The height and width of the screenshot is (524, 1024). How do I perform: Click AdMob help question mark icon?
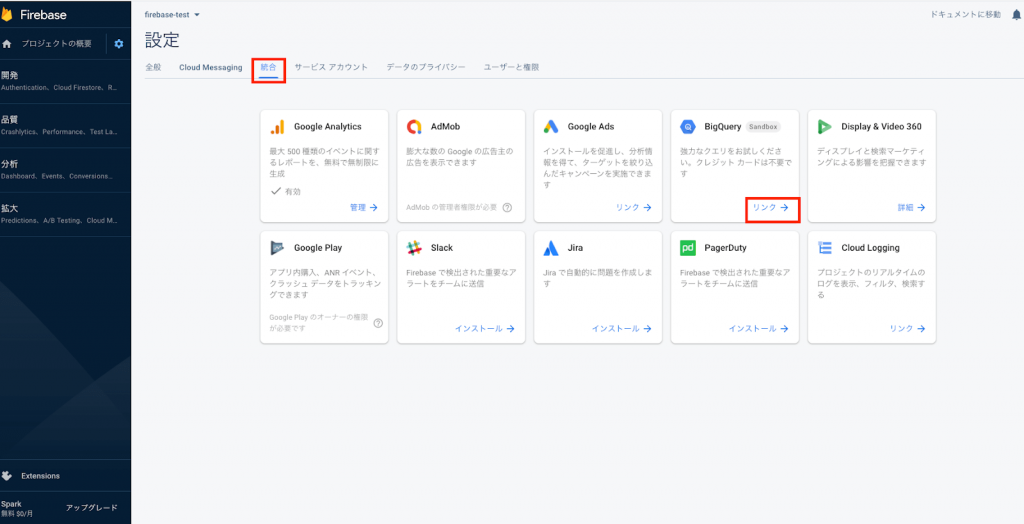[x=507, y=208]
